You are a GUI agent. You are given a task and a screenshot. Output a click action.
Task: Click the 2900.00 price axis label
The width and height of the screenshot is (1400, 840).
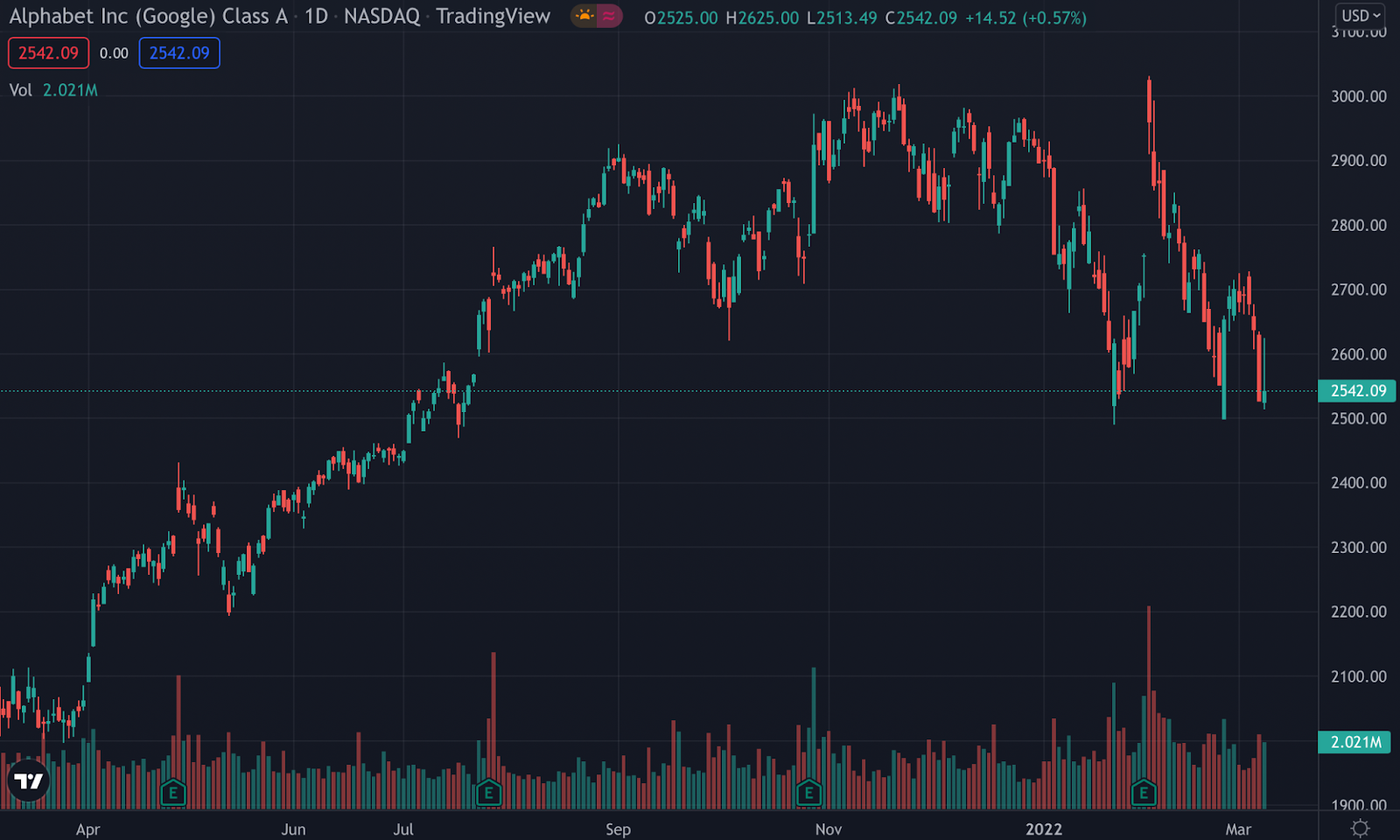click(1359, 161)
